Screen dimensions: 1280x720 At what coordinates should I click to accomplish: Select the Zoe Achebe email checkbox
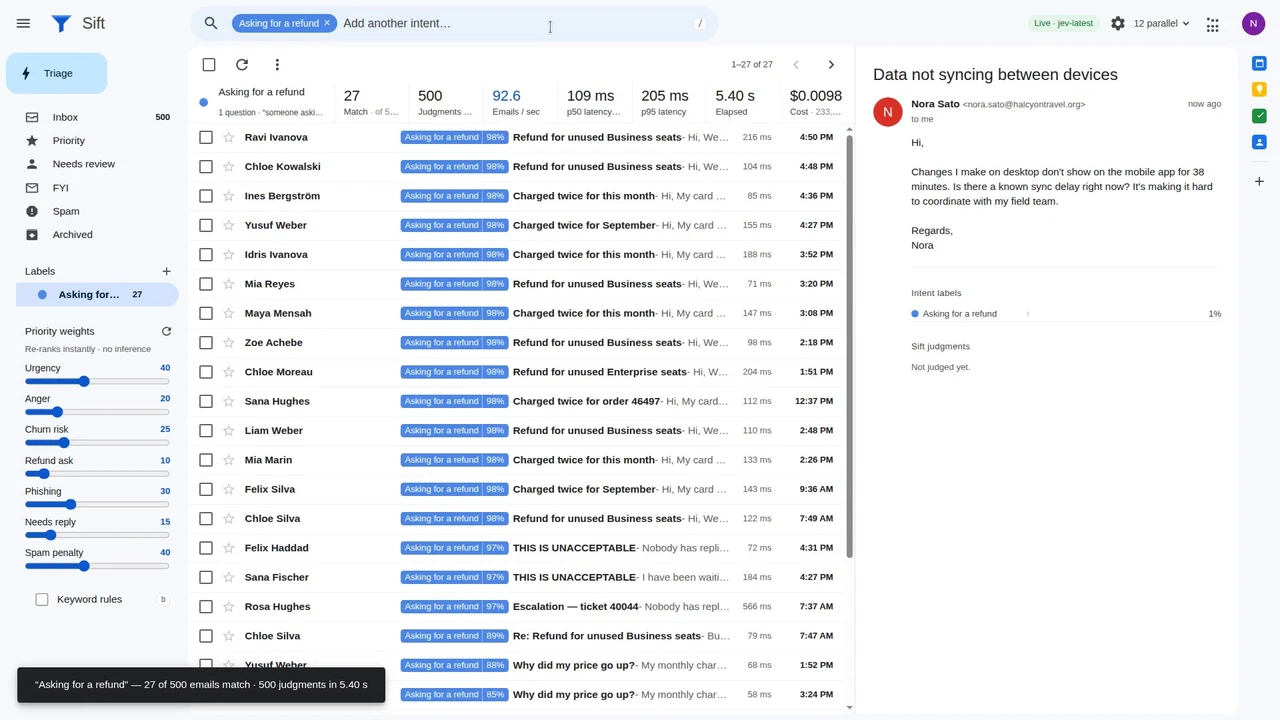[206, 342]
